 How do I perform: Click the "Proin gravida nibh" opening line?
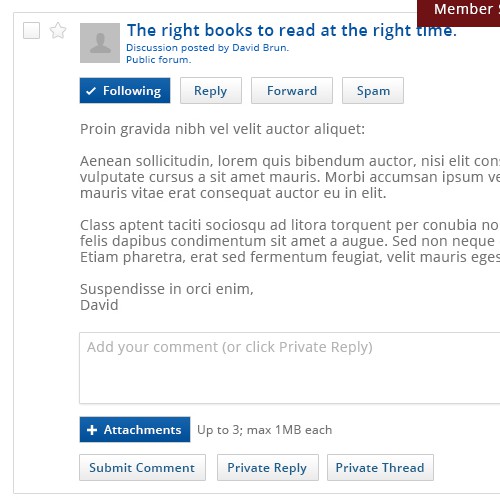pyautogui.click(x=222, y=129)
